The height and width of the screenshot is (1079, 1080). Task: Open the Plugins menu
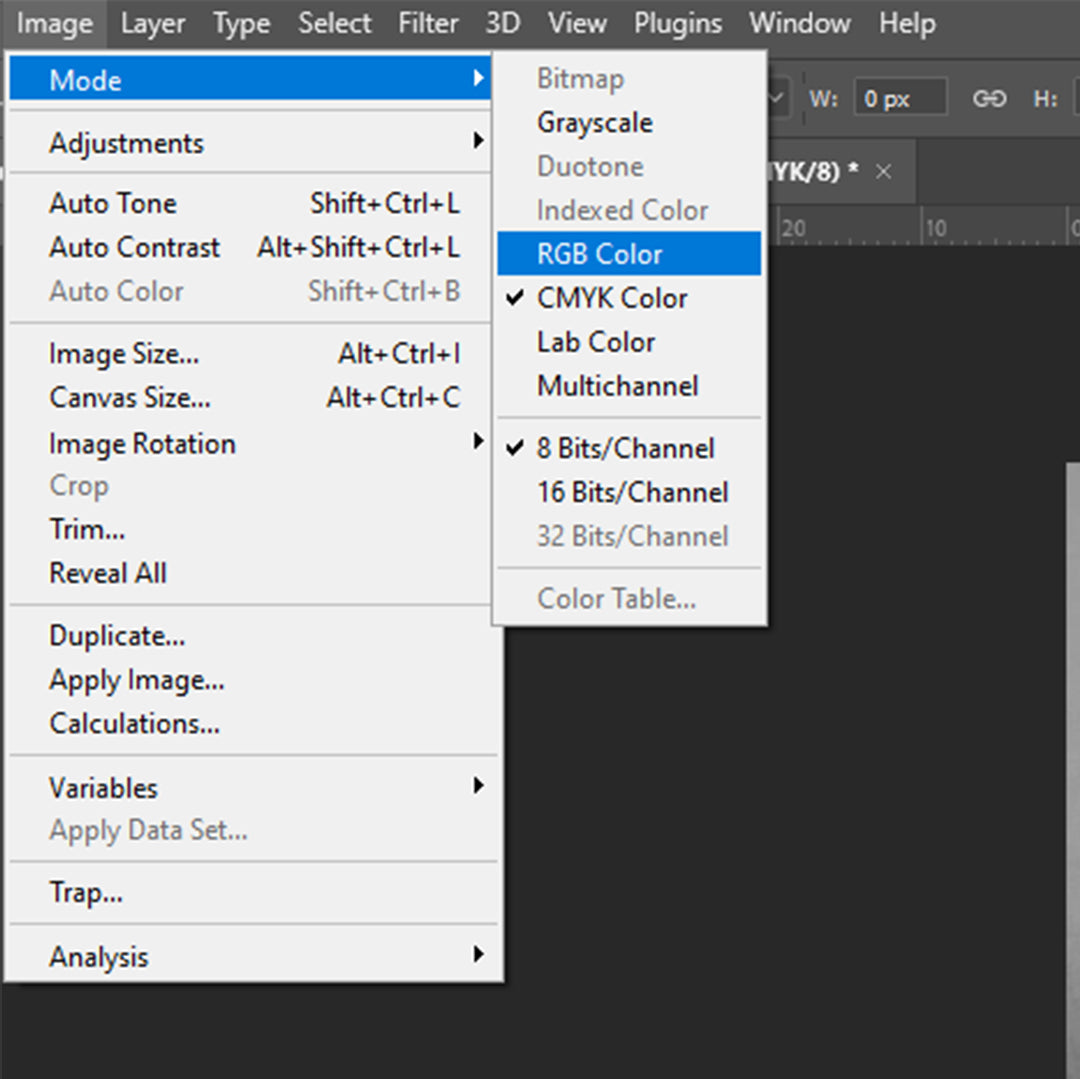pos(677,23)
